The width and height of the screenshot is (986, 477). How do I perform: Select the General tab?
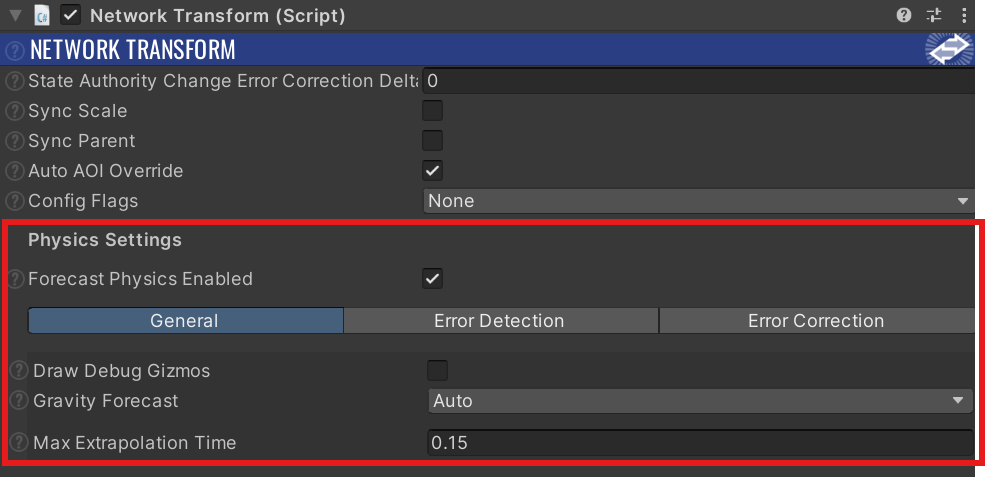[x=185, y=321]
